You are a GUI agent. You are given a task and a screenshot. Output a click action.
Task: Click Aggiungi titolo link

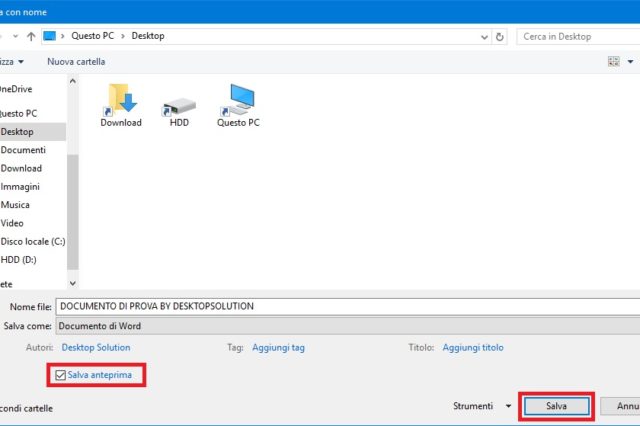(x=473, y=348)
